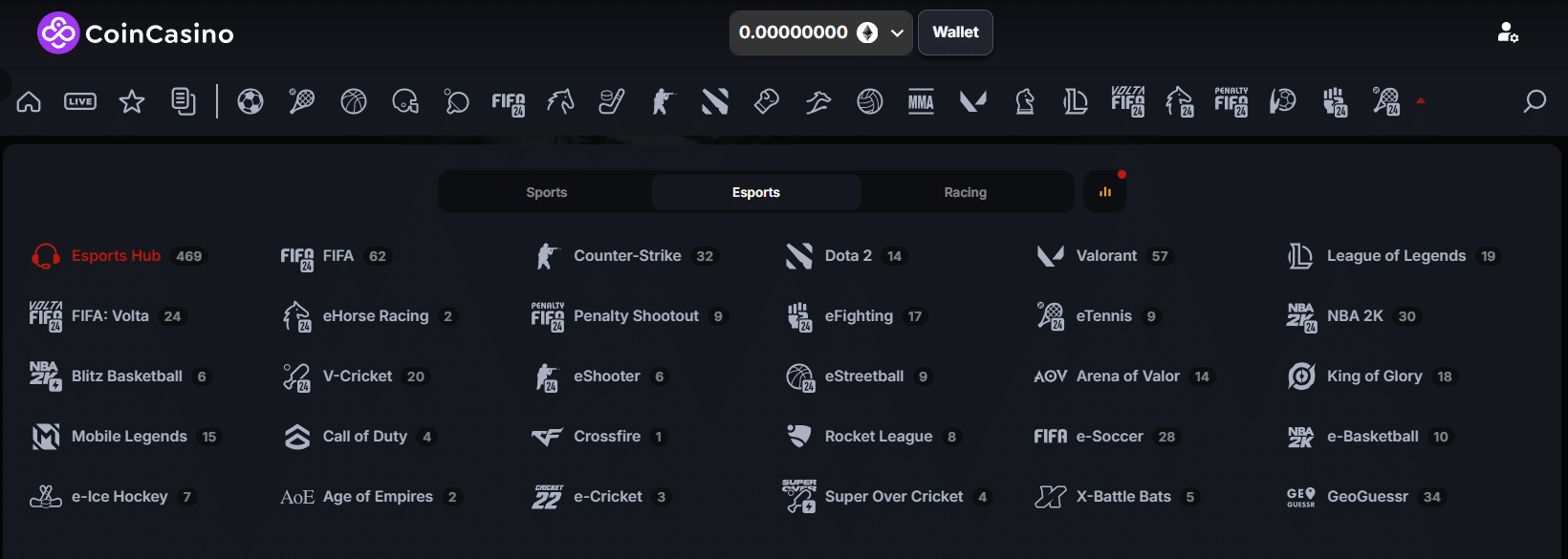Open the statistics bar-chart button
Viewport: 1568px width, 559px height.
1105,192
